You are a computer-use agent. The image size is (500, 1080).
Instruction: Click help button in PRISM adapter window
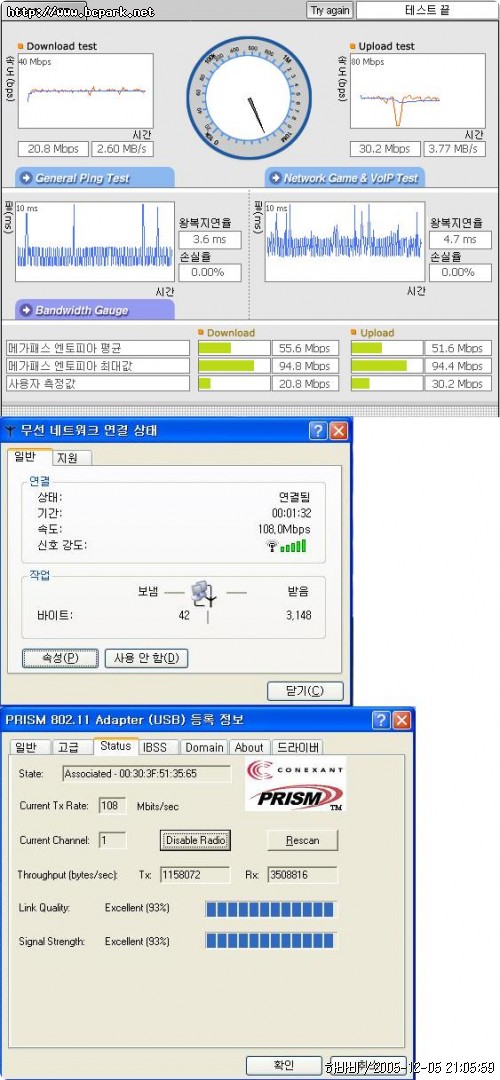pos(381,720)
